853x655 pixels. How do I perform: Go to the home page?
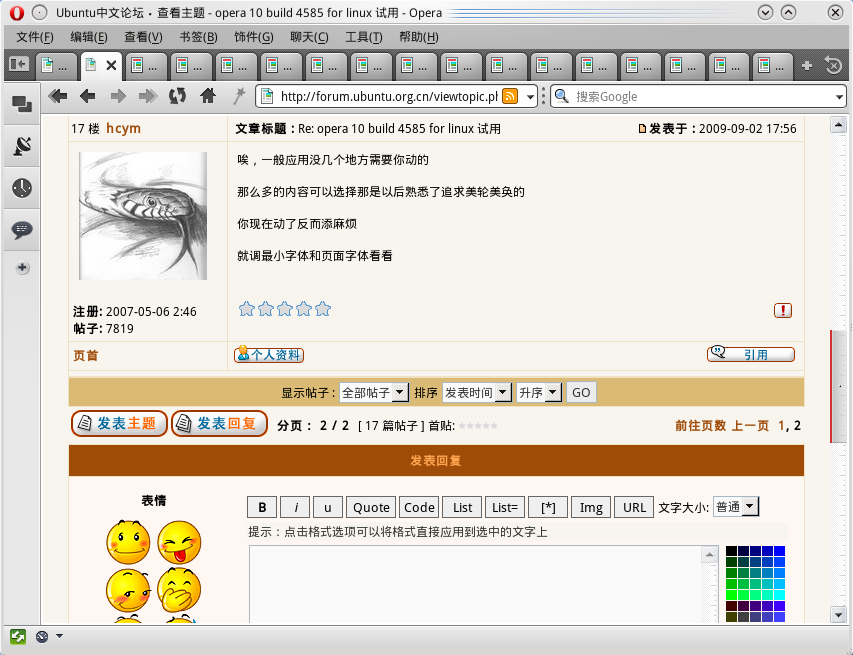pos(207,96)
